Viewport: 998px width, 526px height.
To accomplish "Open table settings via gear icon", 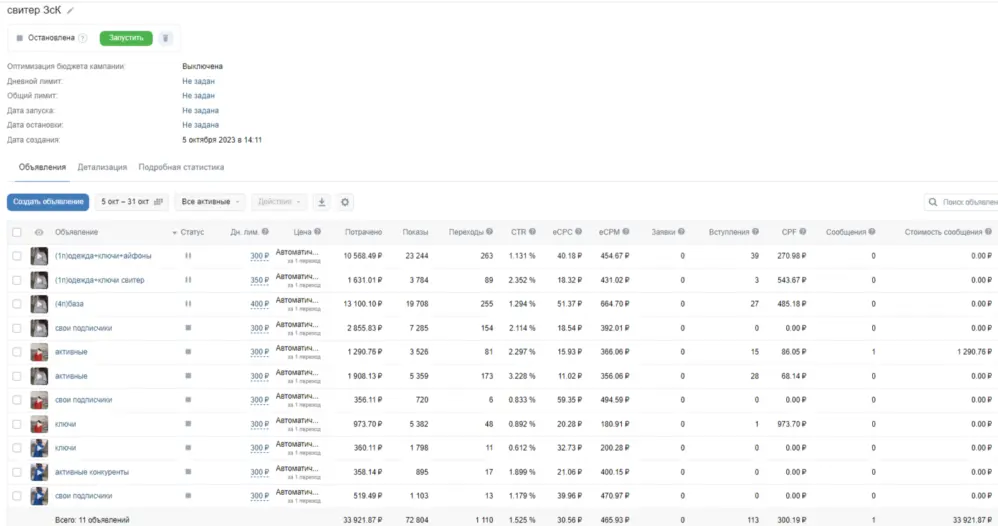I will click(x=346, y=202).
